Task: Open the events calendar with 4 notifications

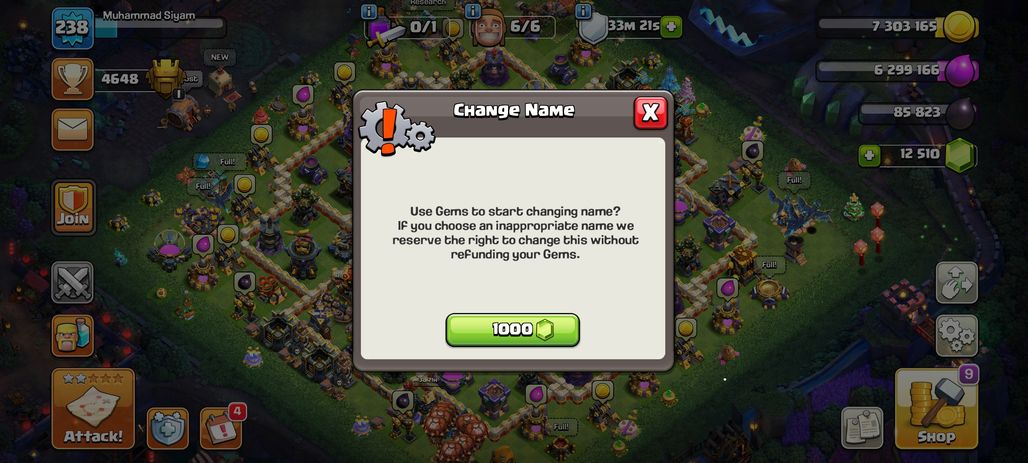Action: point(221,428)
